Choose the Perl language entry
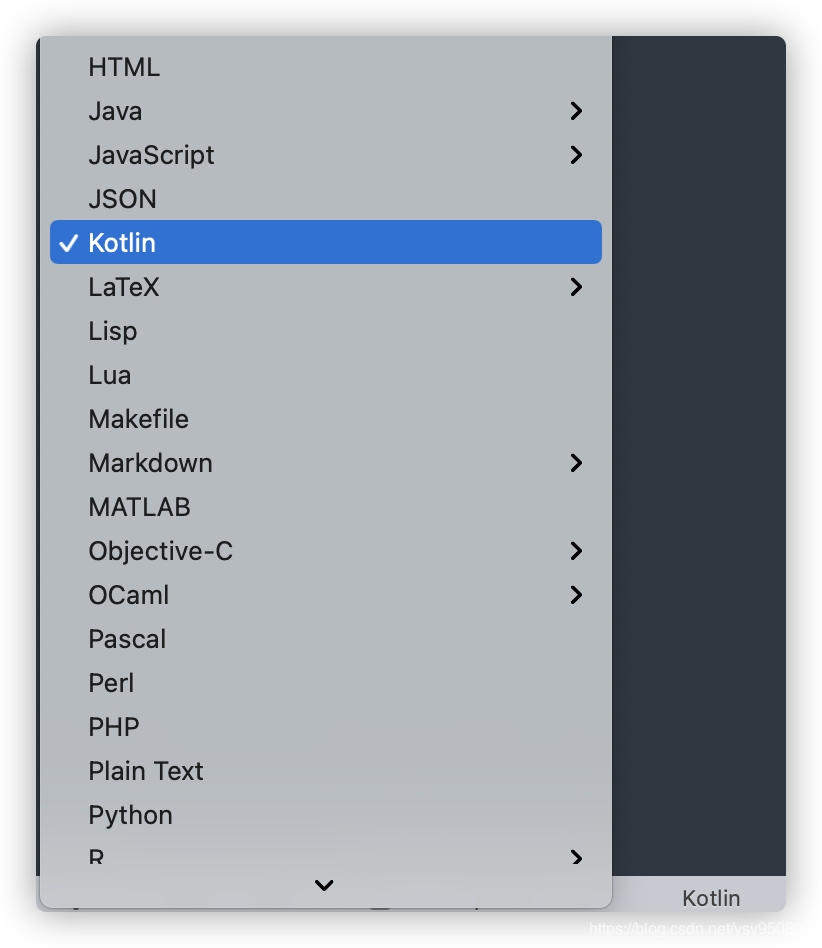This screenshot has width=822, height=948. tap(111, 683)
